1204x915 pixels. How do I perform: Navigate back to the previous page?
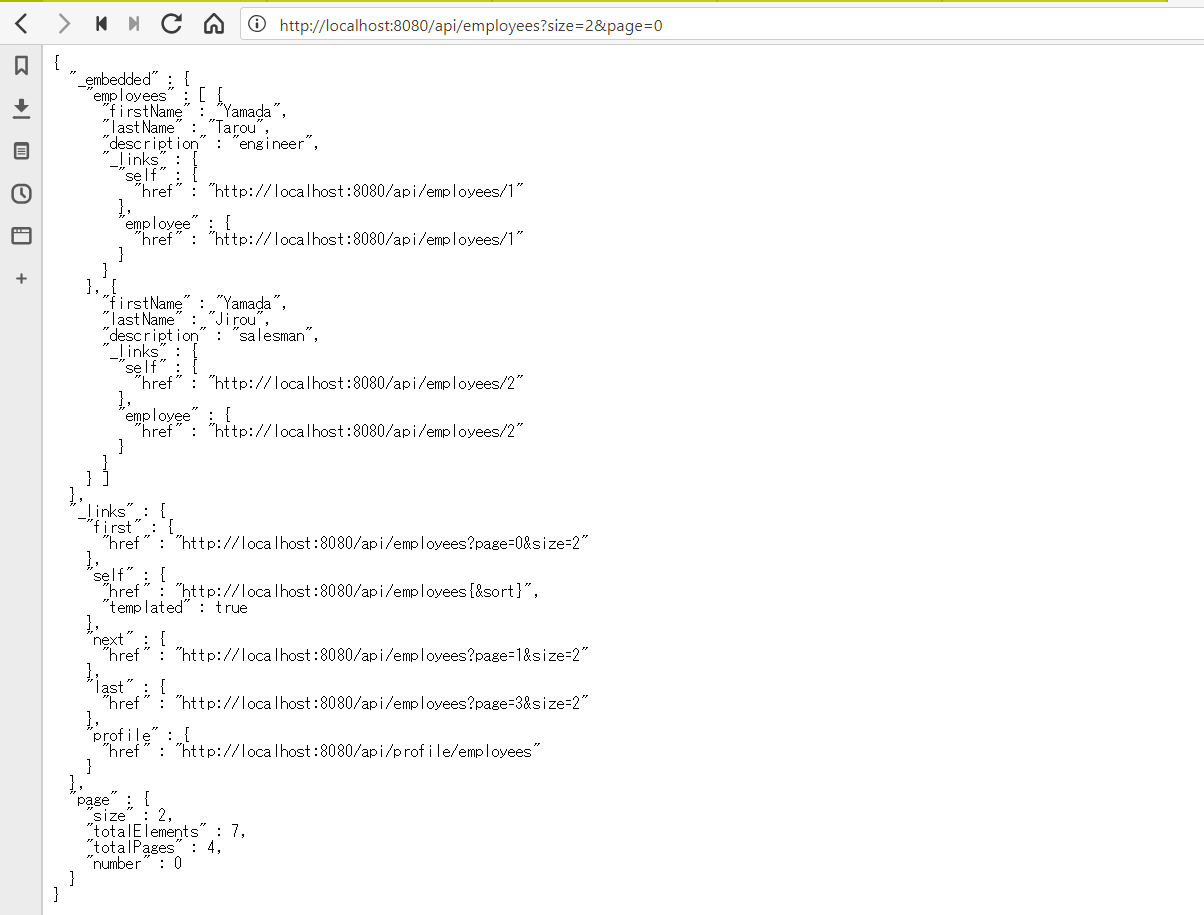coord(21,23)
